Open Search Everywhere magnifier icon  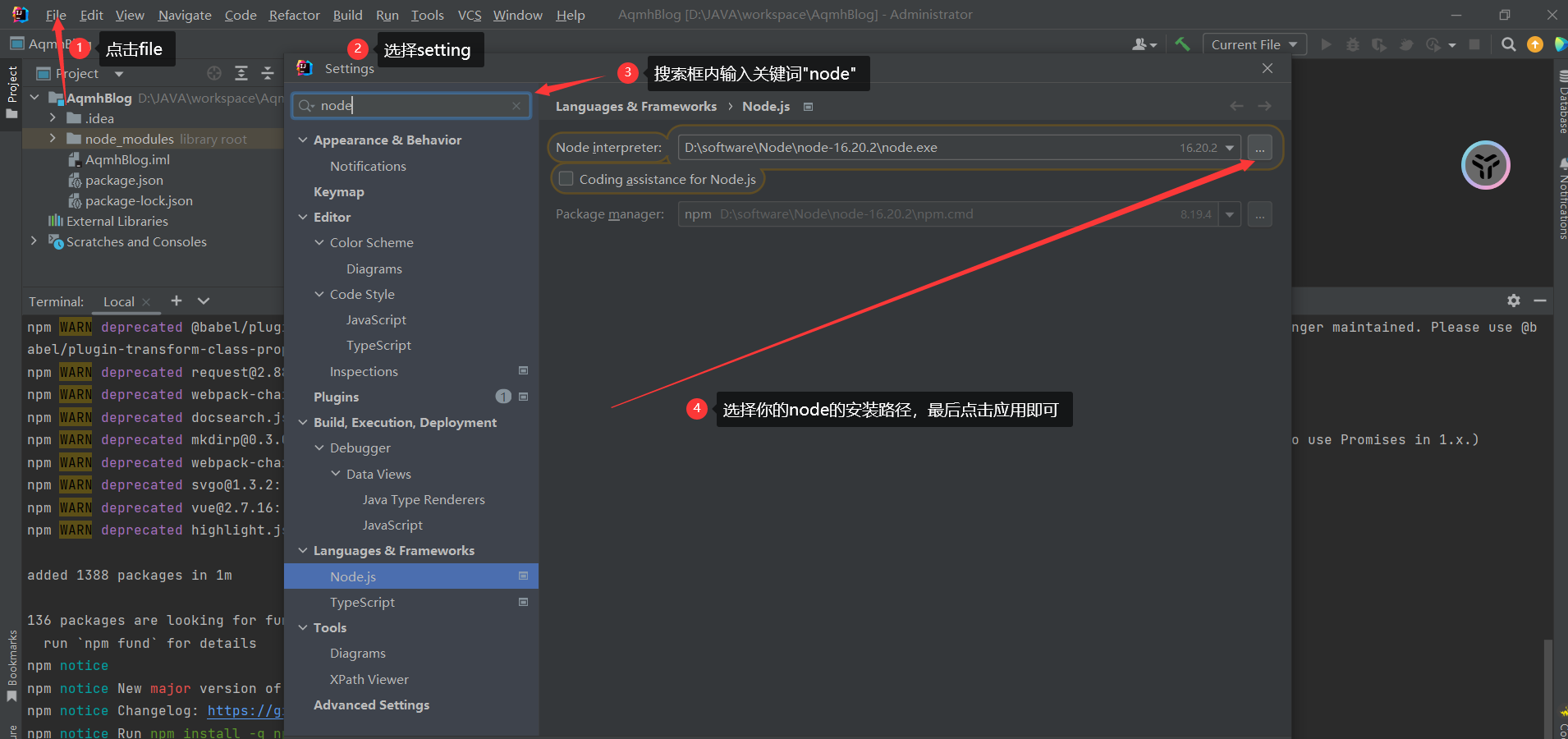click(1508, 44)
